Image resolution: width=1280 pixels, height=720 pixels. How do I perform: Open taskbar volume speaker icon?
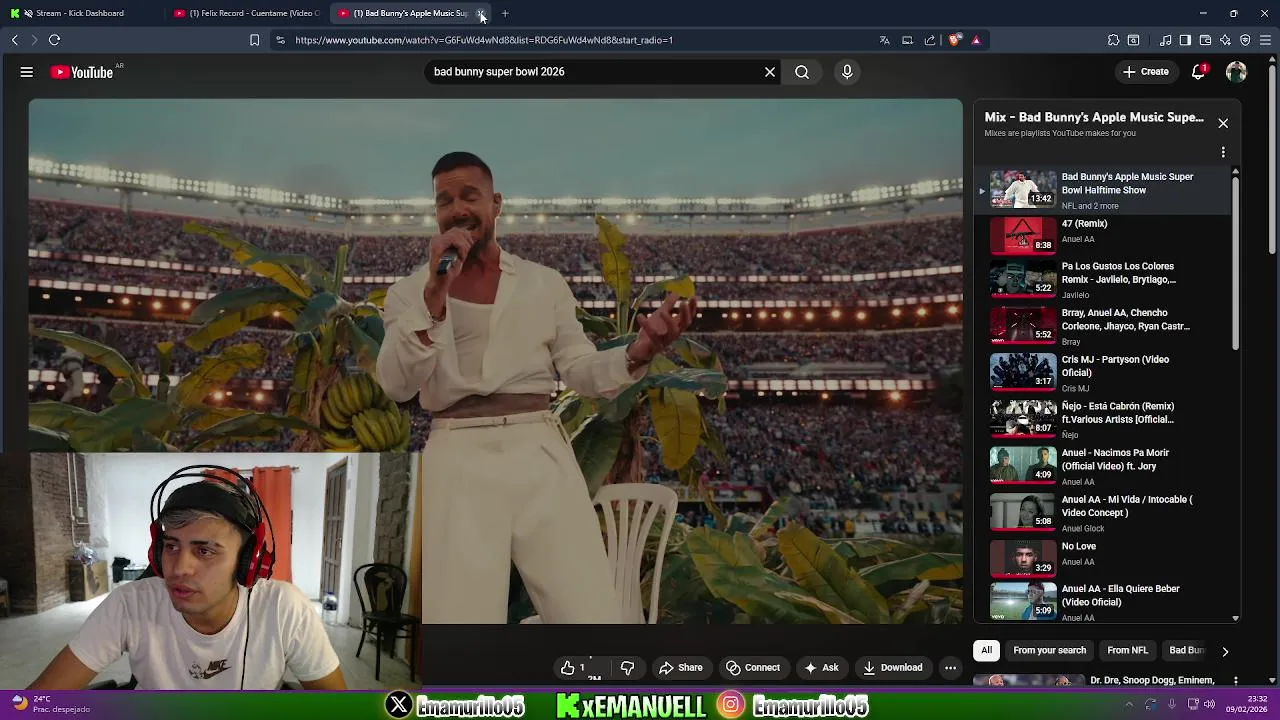pyautogui.click(x=1209, y=704)
